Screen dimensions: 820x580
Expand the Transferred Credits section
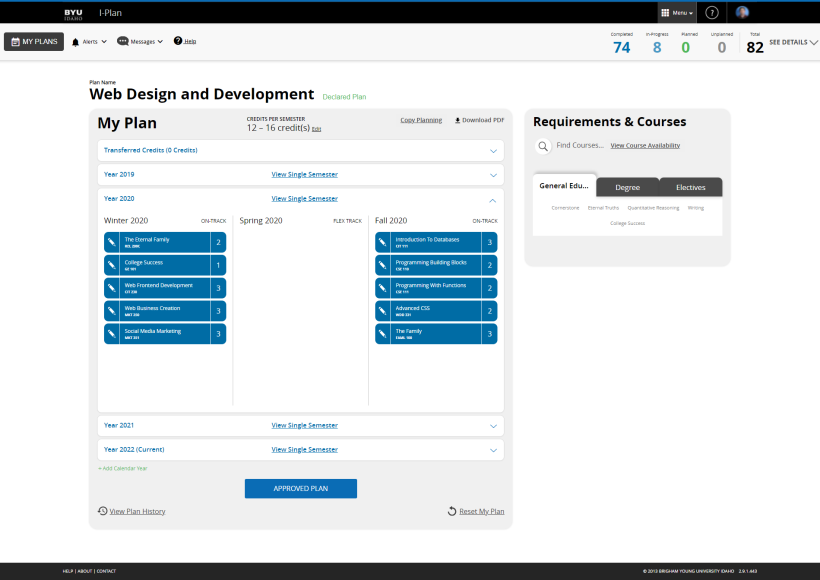click(493, 151)
